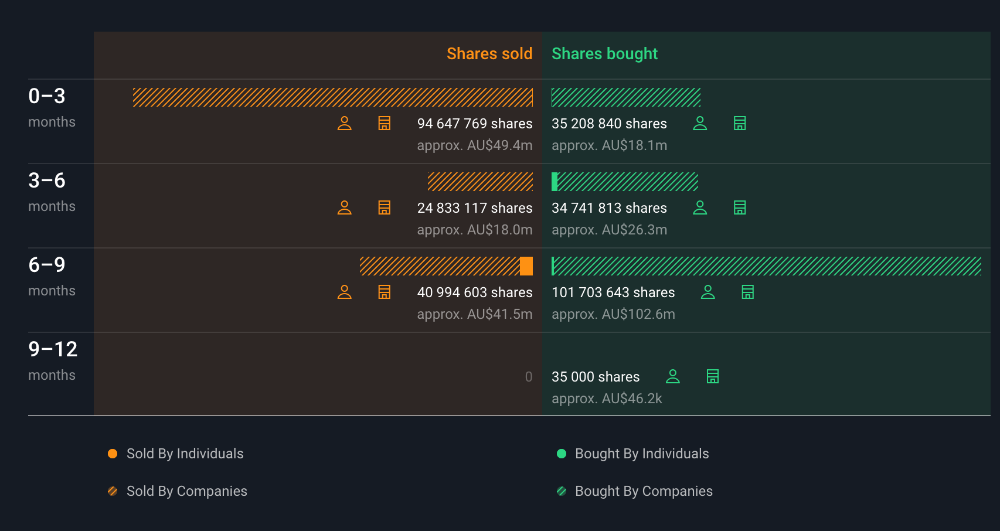Select the Shares bought column header
The height and width of the screenshot is (531, 1000).
tap(605, 54)
